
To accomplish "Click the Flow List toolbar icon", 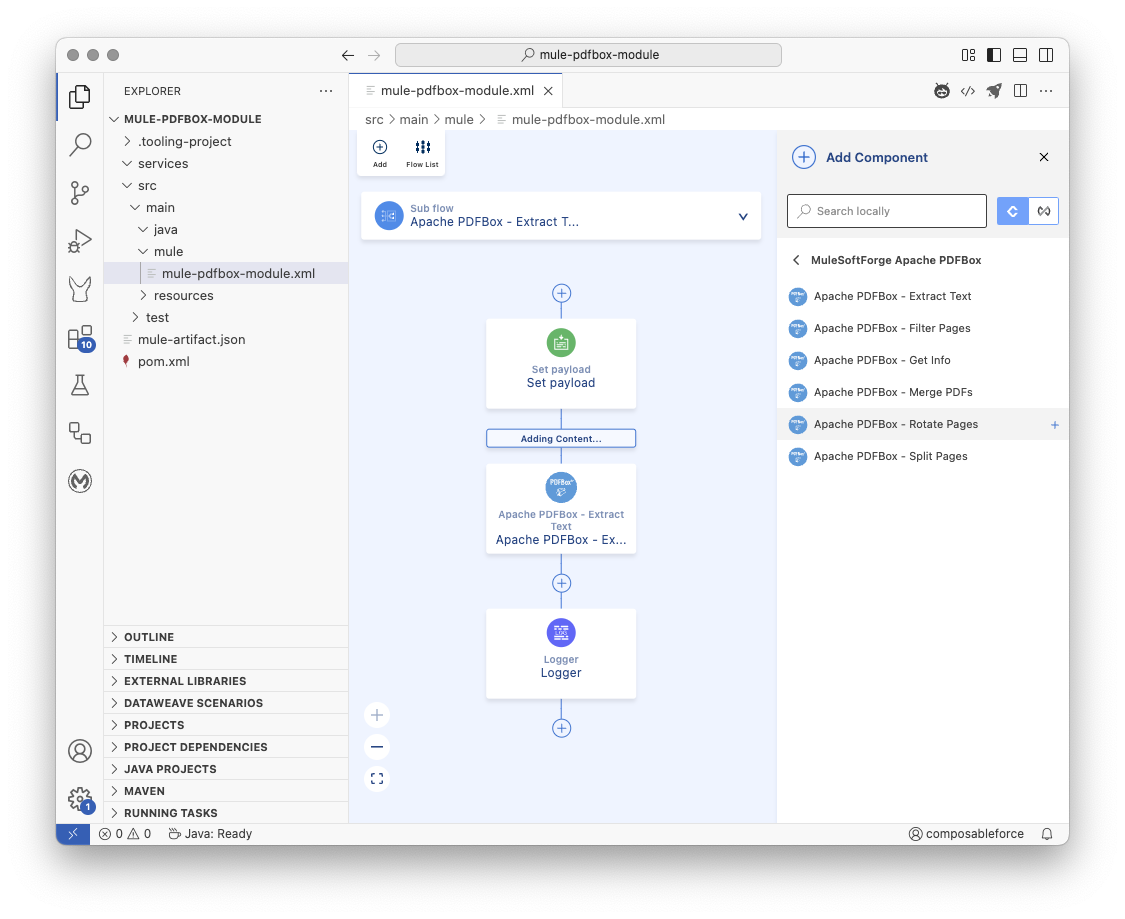I will 422,153.
